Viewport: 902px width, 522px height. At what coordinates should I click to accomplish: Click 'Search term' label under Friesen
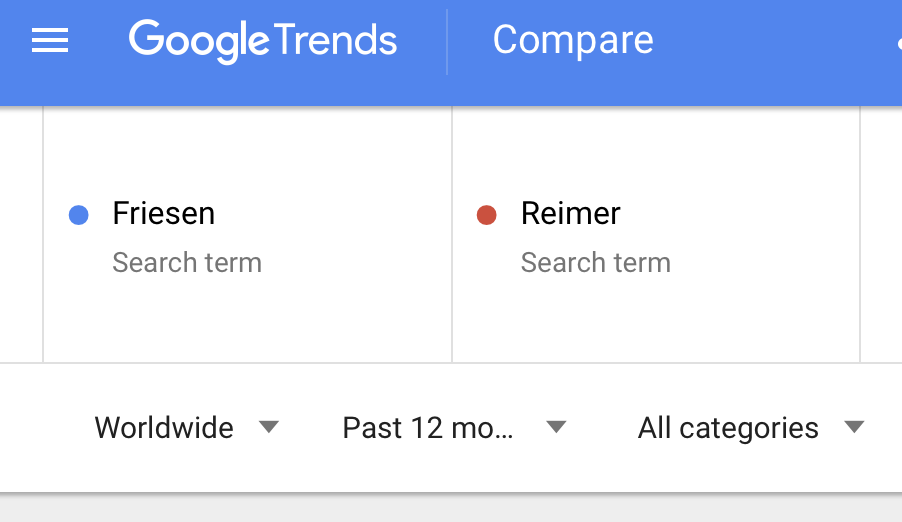coord(187,262)
